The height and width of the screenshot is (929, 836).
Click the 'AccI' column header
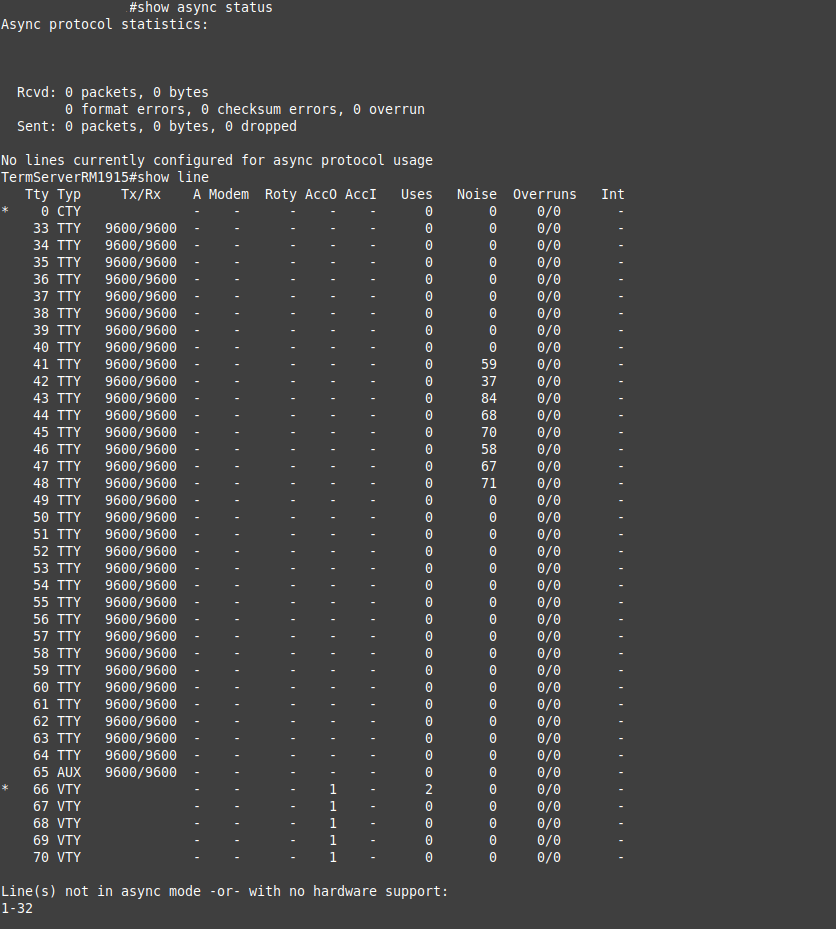tap(361, 195)
